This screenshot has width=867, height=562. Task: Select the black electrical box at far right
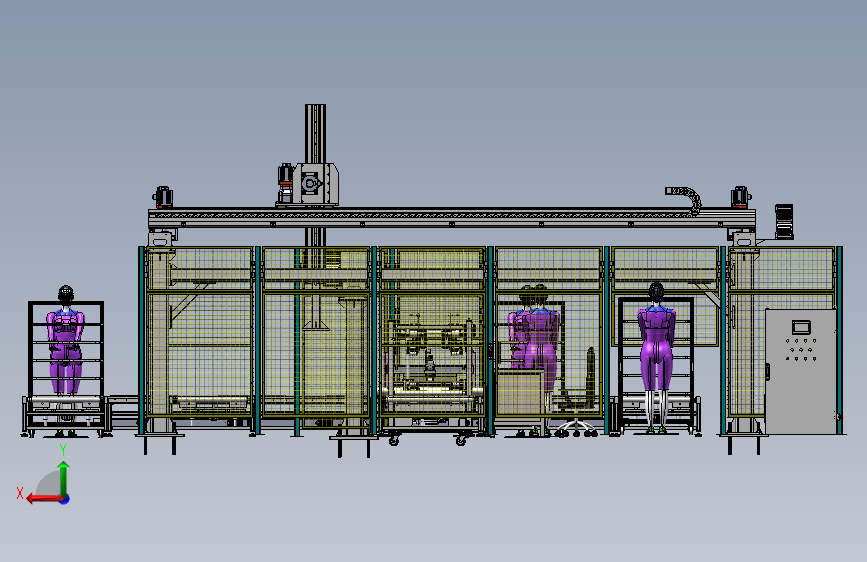[784, 221]
